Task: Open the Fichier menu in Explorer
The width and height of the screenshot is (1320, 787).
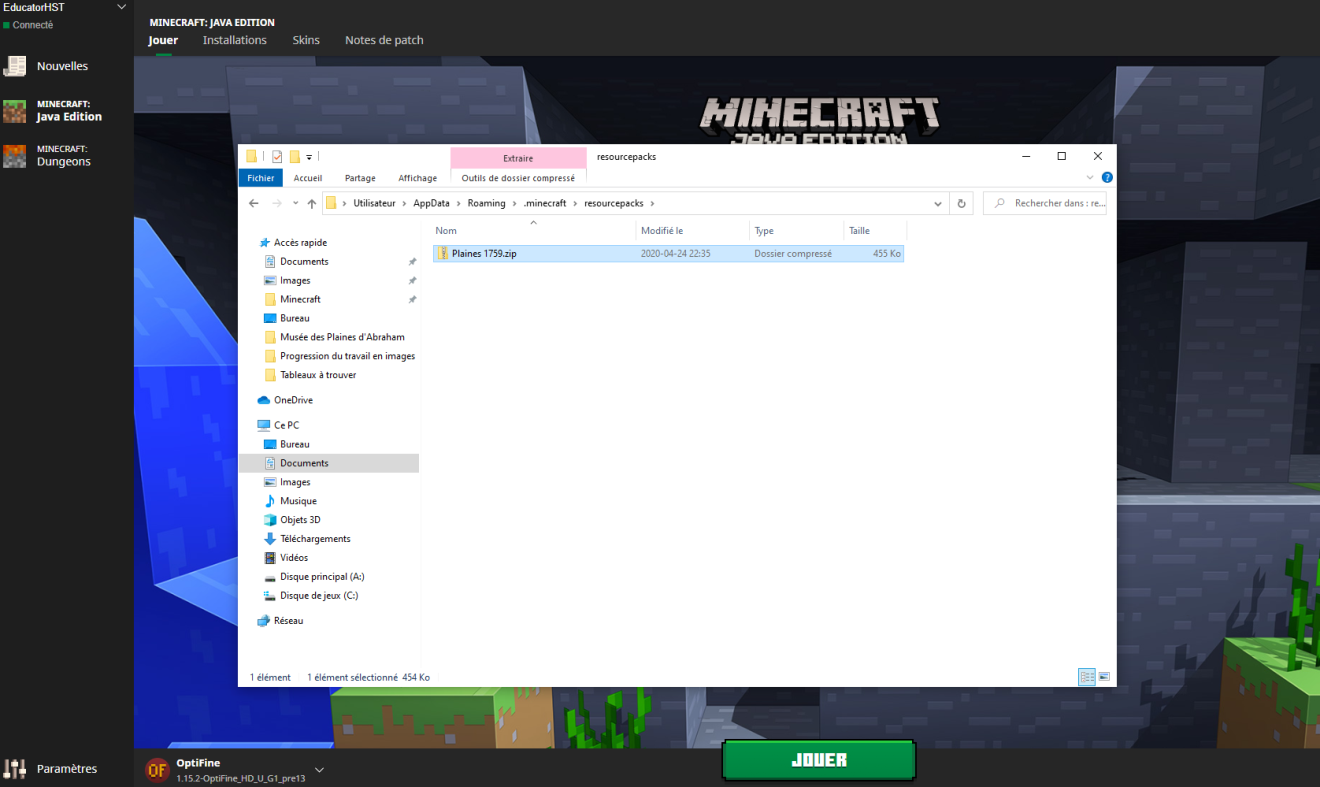Action: (x=260, y=178)
